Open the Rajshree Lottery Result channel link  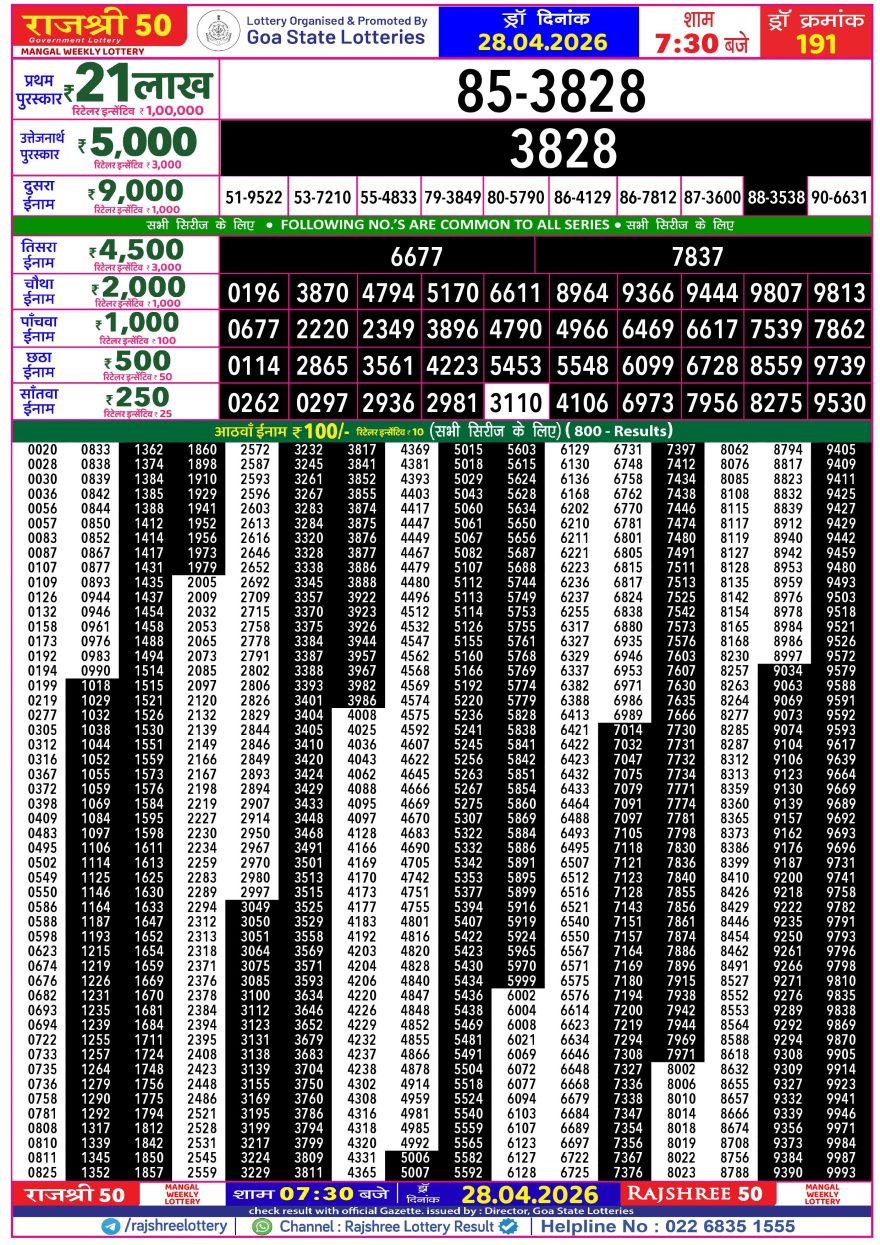(x=387, y=1226)
